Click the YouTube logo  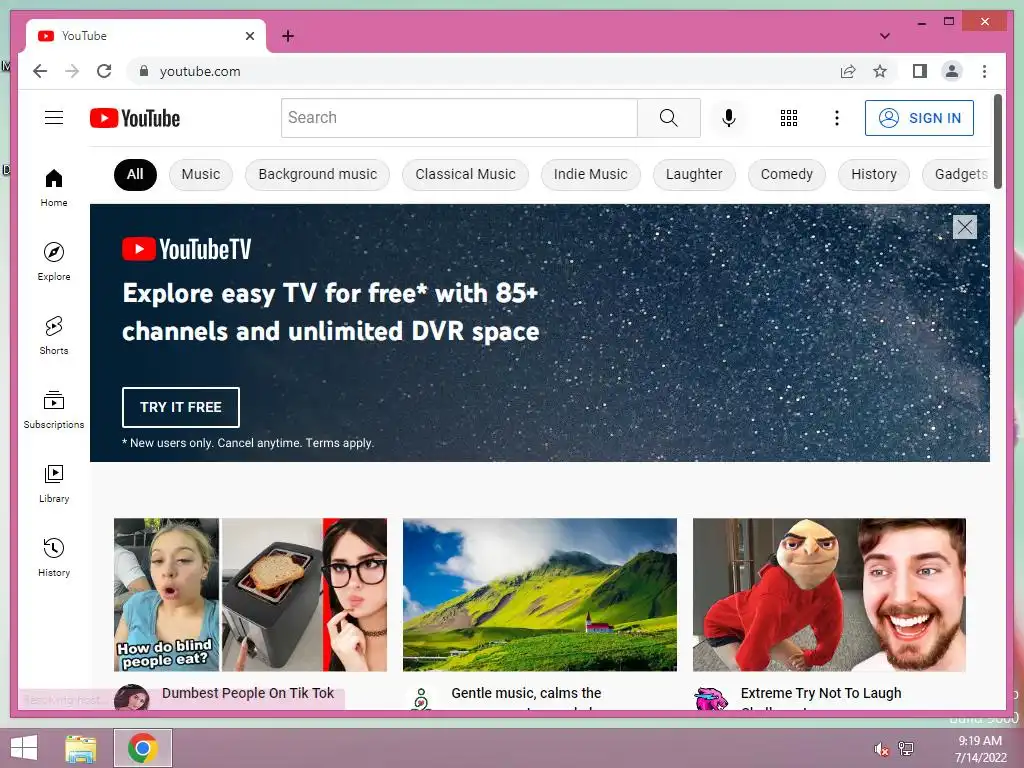point(135,118)
